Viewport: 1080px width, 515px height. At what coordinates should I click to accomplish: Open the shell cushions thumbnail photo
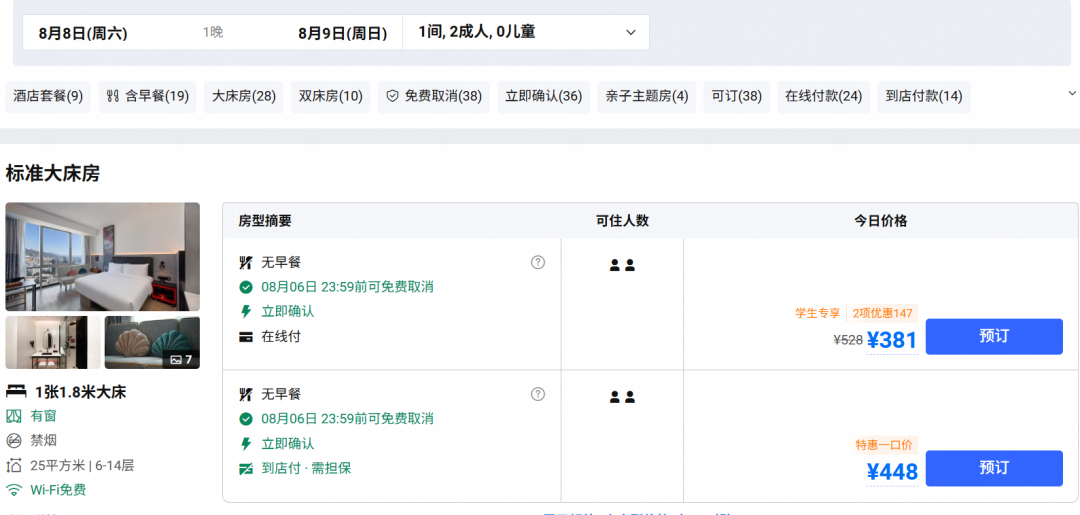(152, 342)
